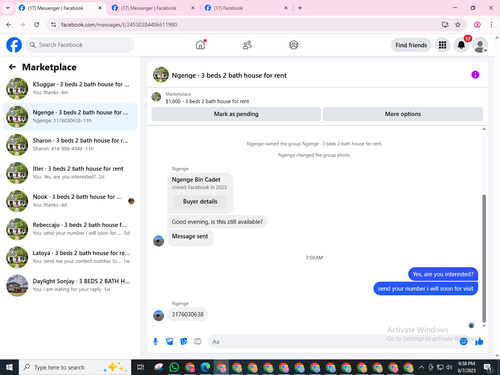This screenshot has width=500, height=375.
Task: Open the Groups icon in top navigation
Action: [294, 45]
